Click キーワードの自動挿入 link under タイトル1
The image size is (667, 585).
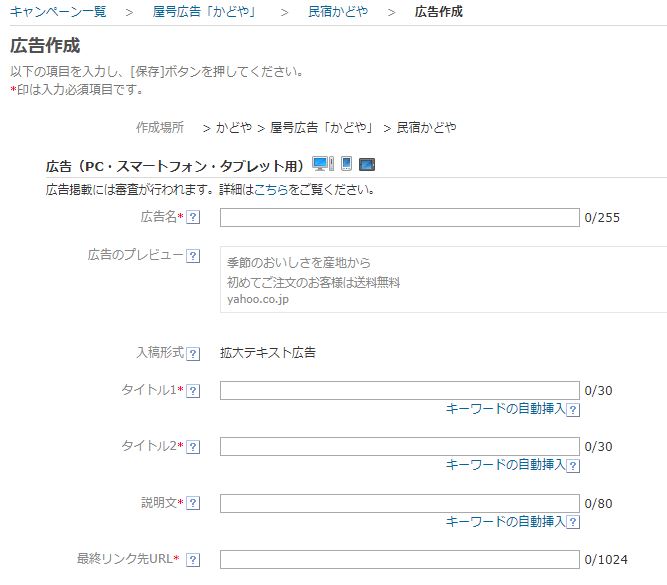click(x=505, y=408)
